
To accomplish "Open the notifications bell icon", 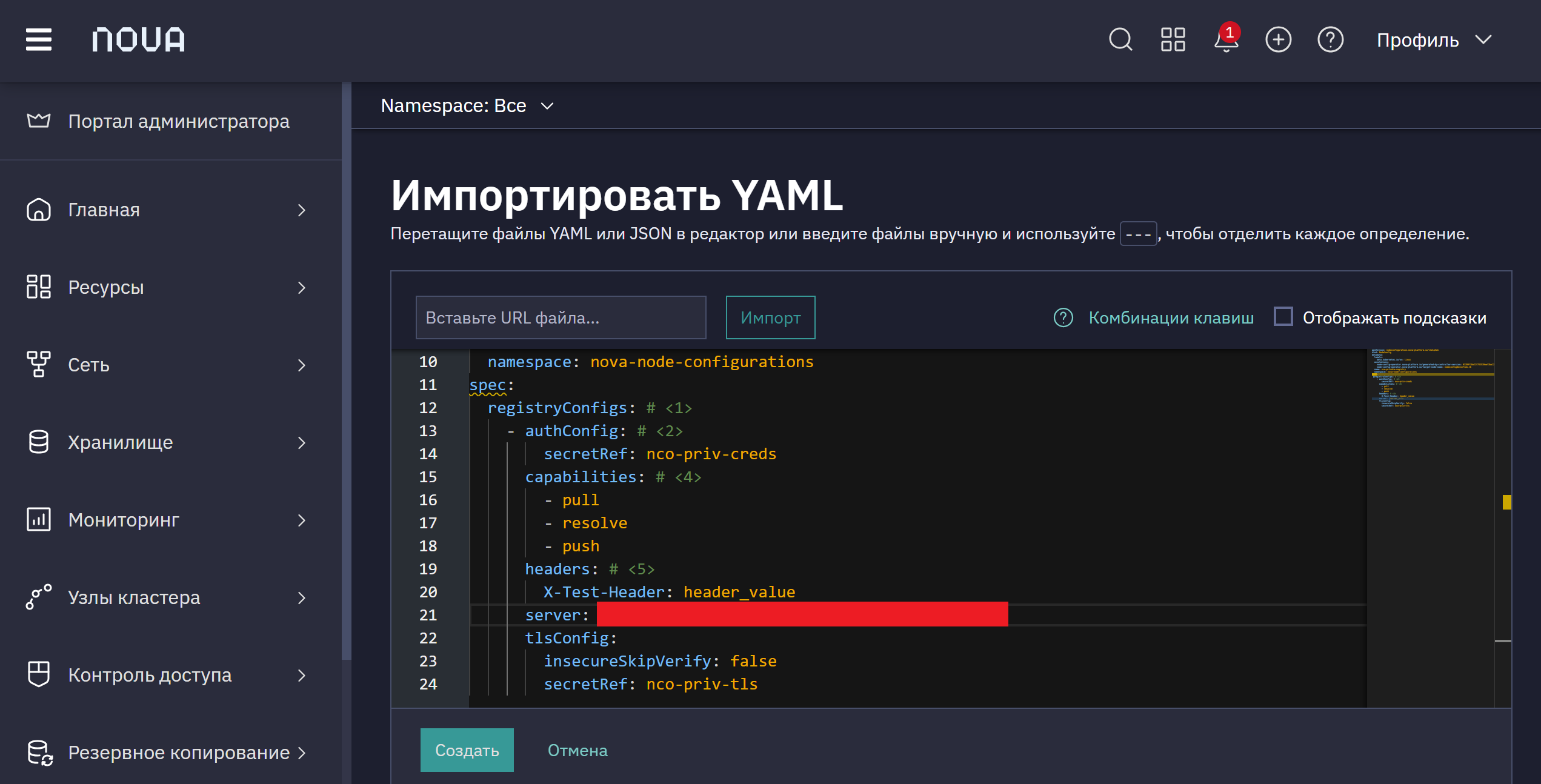I will [x=1226, y=40].
